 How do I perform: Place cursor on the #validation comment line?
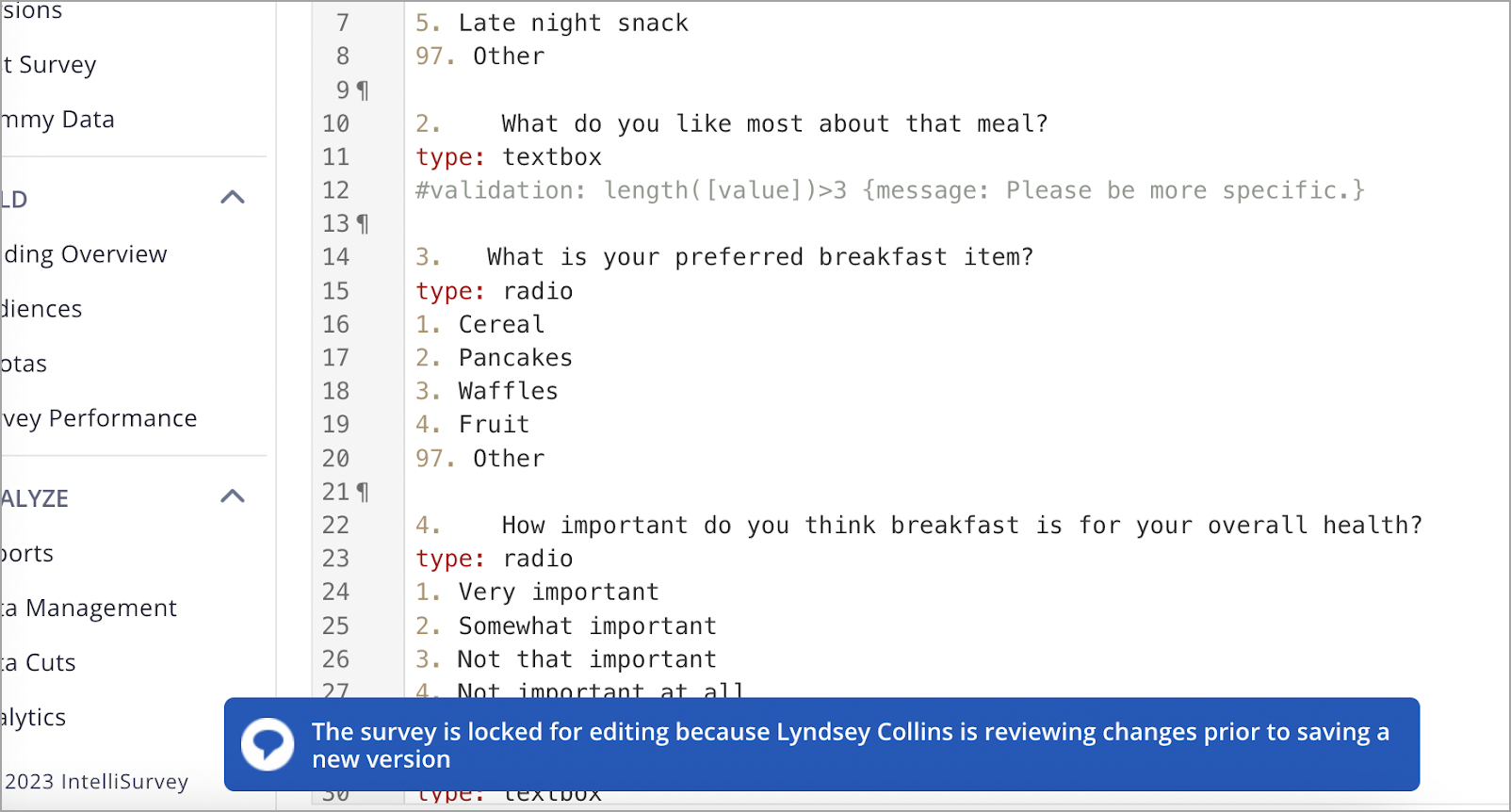pos(890,190)
